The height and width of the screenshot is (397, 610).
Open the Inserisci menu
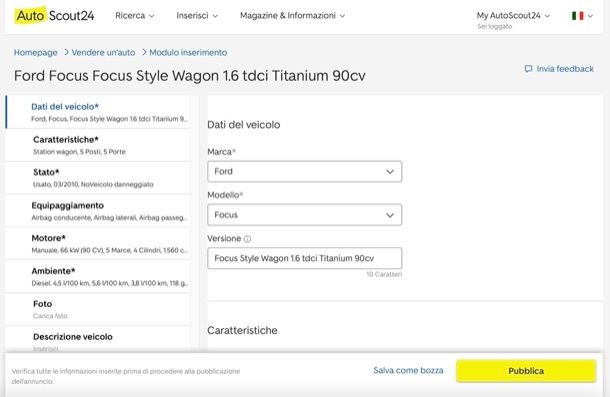click(x=197, y=16)
